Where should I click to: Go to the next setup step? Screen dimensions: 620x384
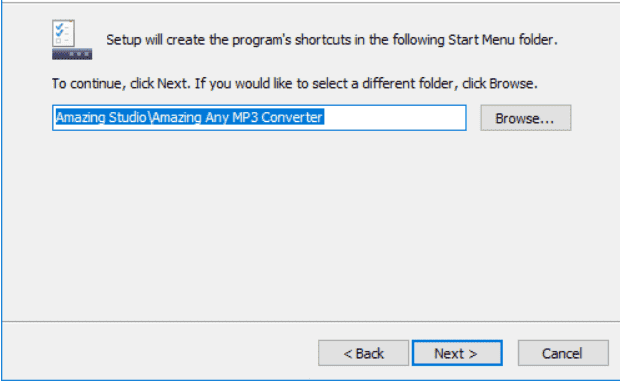[x=457, y=353]
